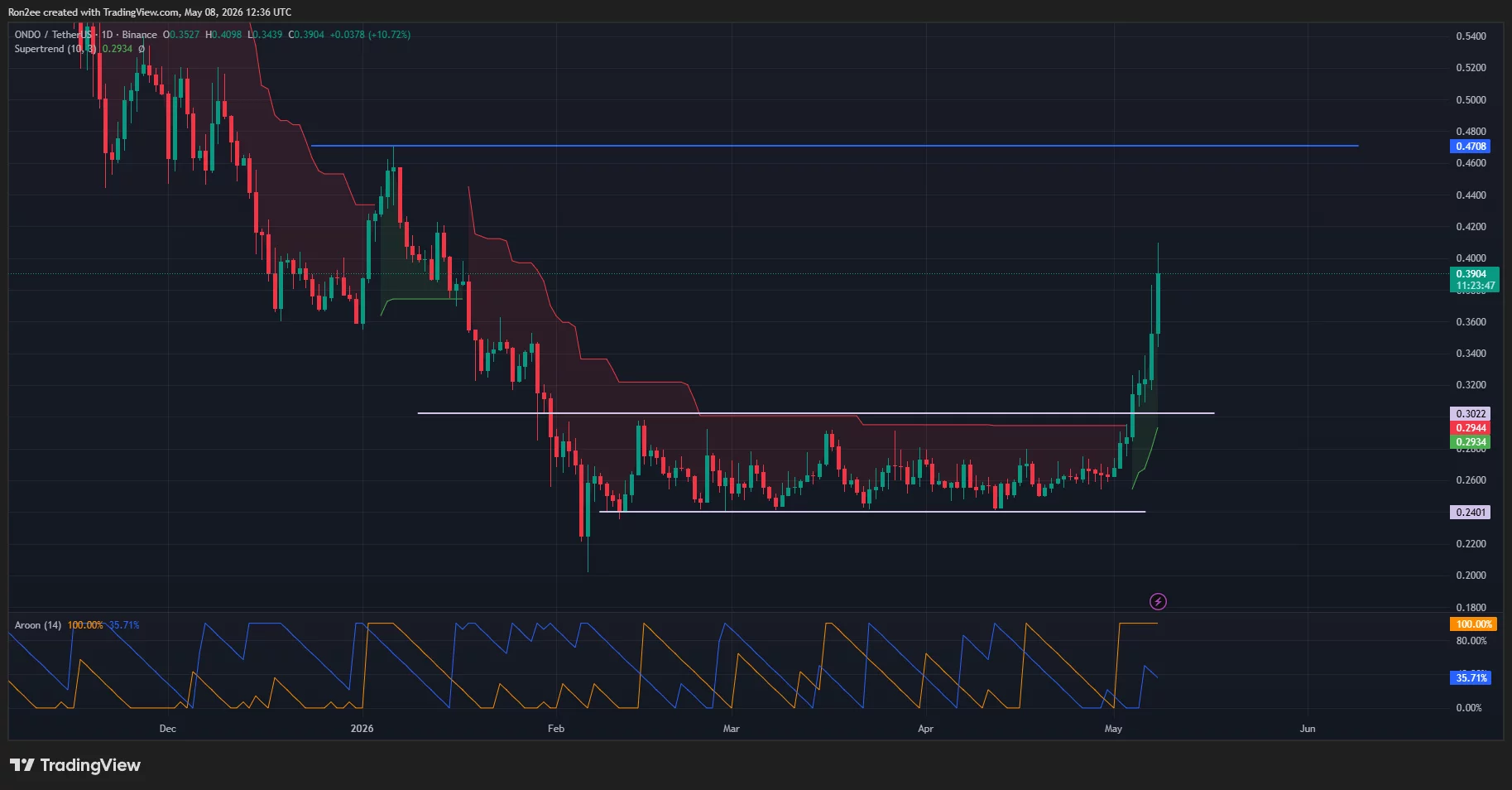Click the TradingView logo in the footer
The width and height of the screenshot is (1512, 790).
pos(75,765)
